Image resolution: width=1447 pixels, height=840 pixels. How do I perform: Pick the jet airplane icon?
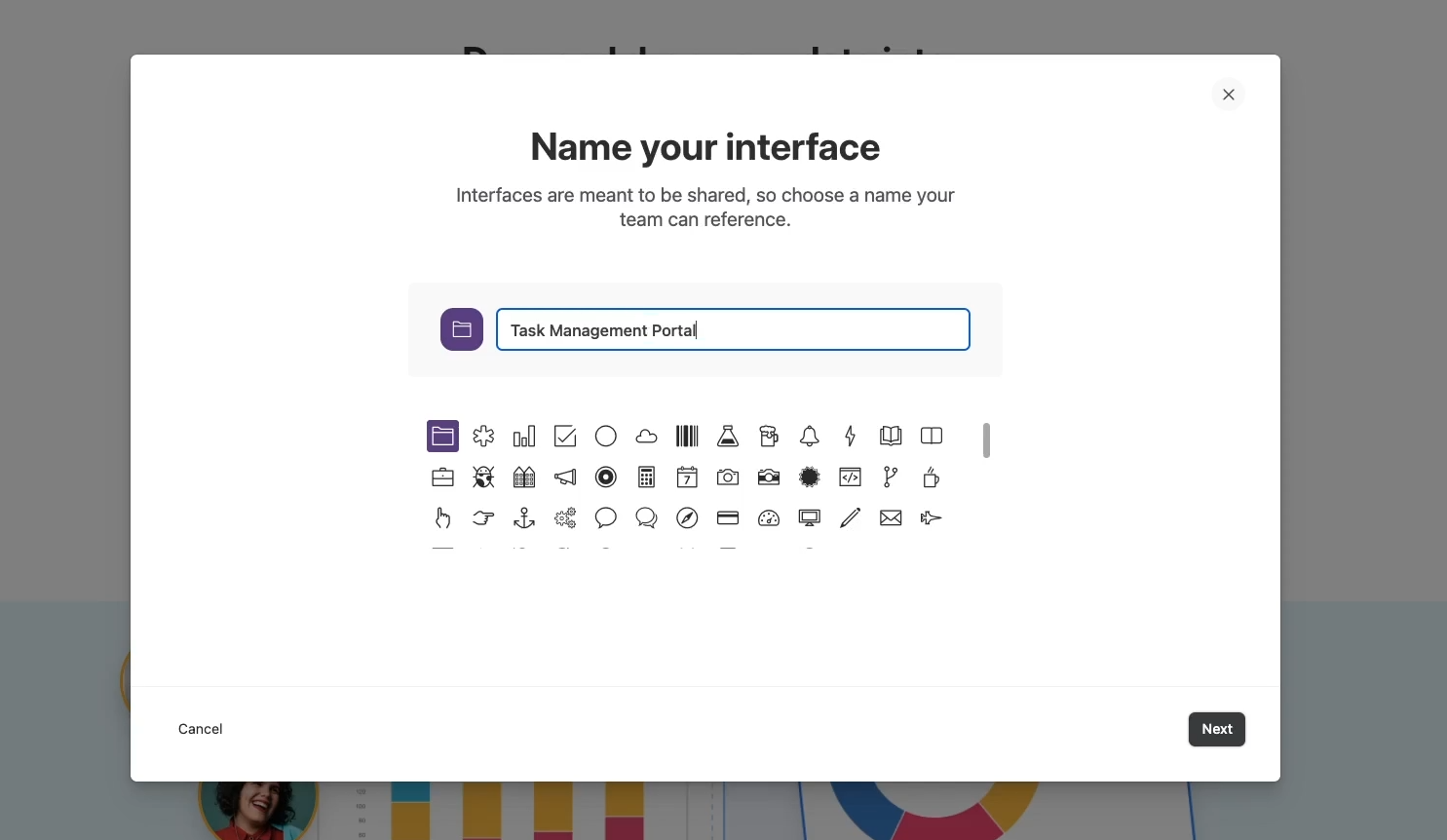[x=932, y=518]
